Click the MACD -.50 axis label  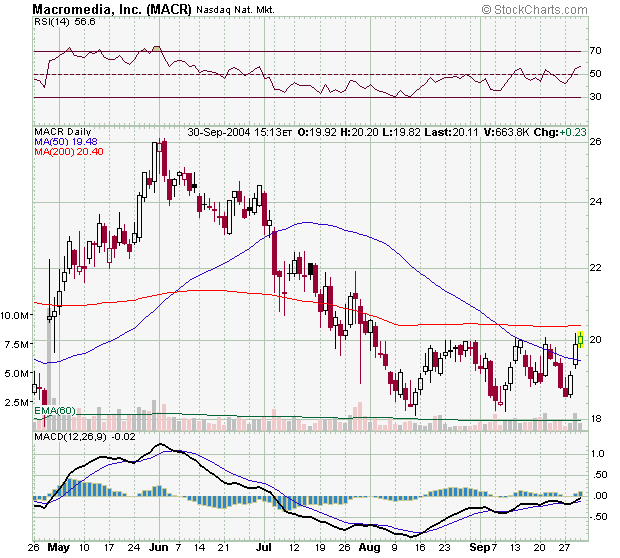pos(597,517)
